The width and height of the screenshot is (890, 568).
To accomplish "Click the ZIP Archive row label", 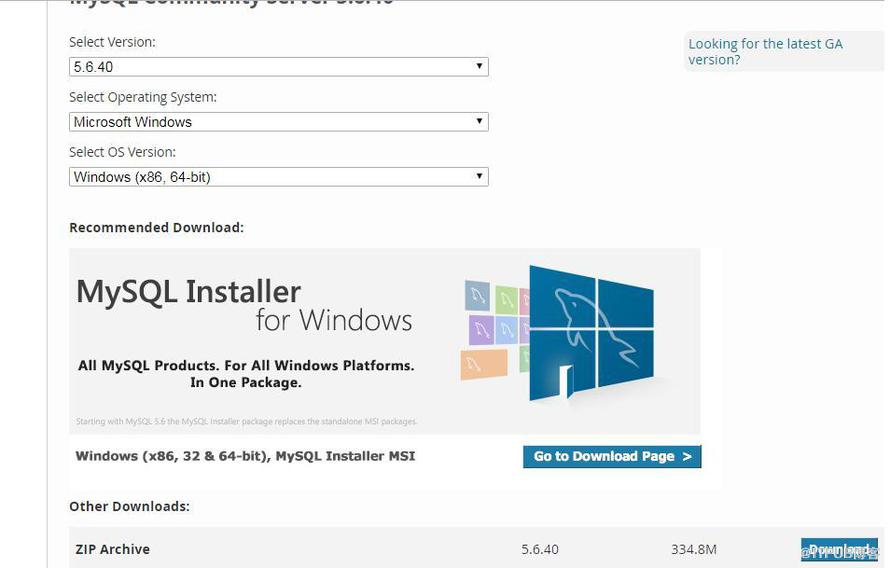I will pos(112,549).
